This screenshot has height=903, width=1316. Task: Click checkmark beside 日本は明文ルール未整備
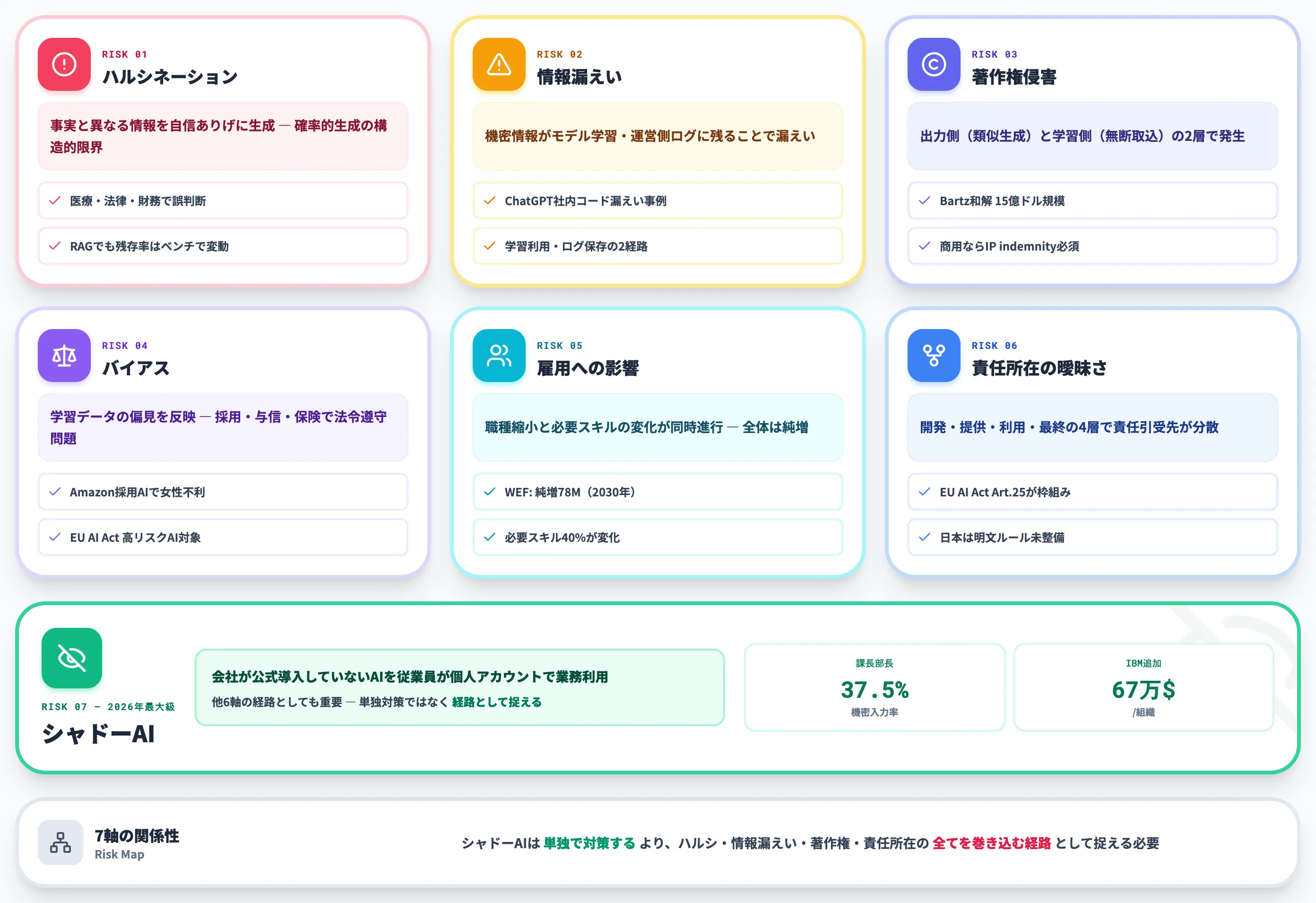click(925, 537)
